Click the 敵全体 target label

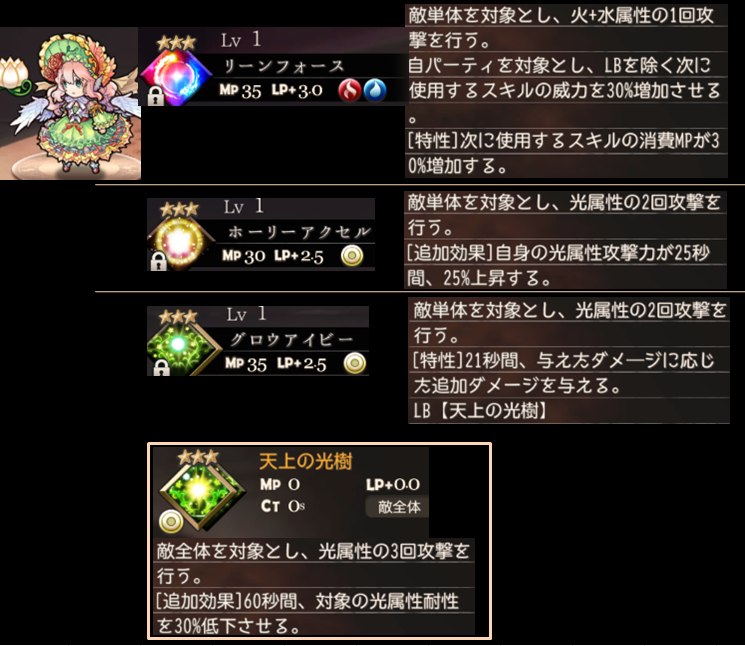[399, 507]
